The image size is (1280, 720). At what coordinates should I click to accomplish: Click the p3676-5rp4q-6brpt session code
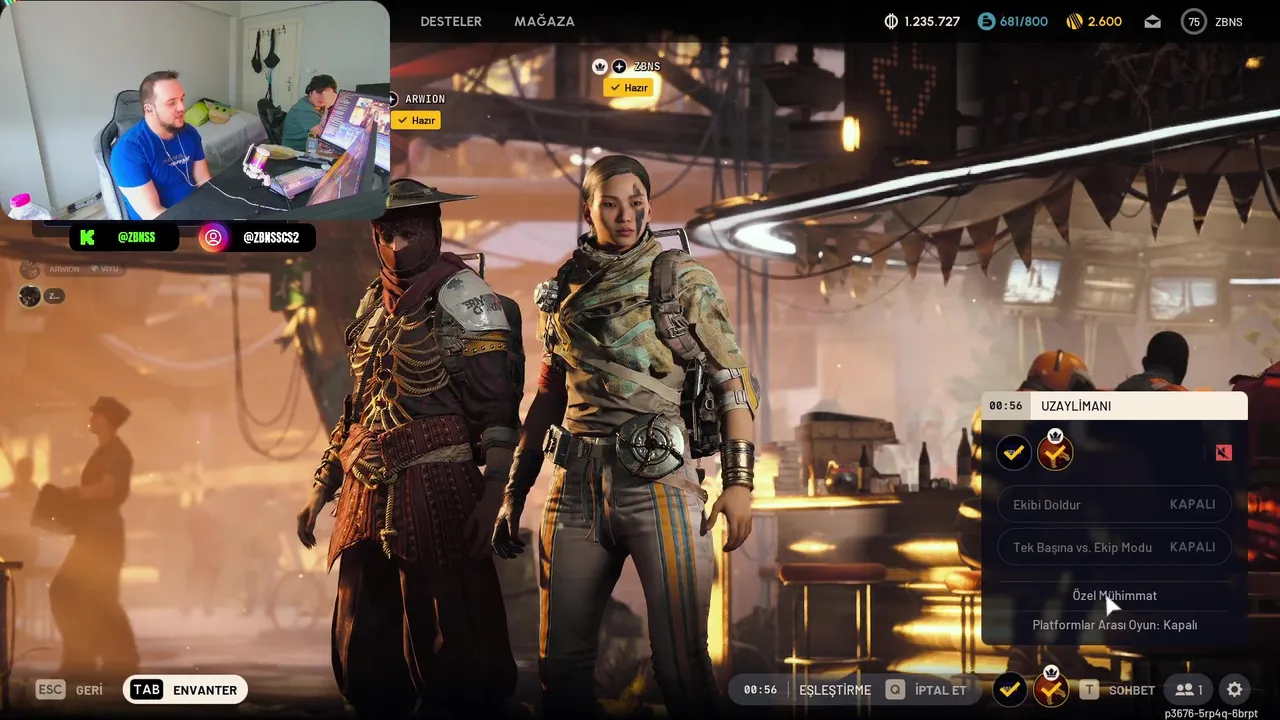tap(1211, 714)
